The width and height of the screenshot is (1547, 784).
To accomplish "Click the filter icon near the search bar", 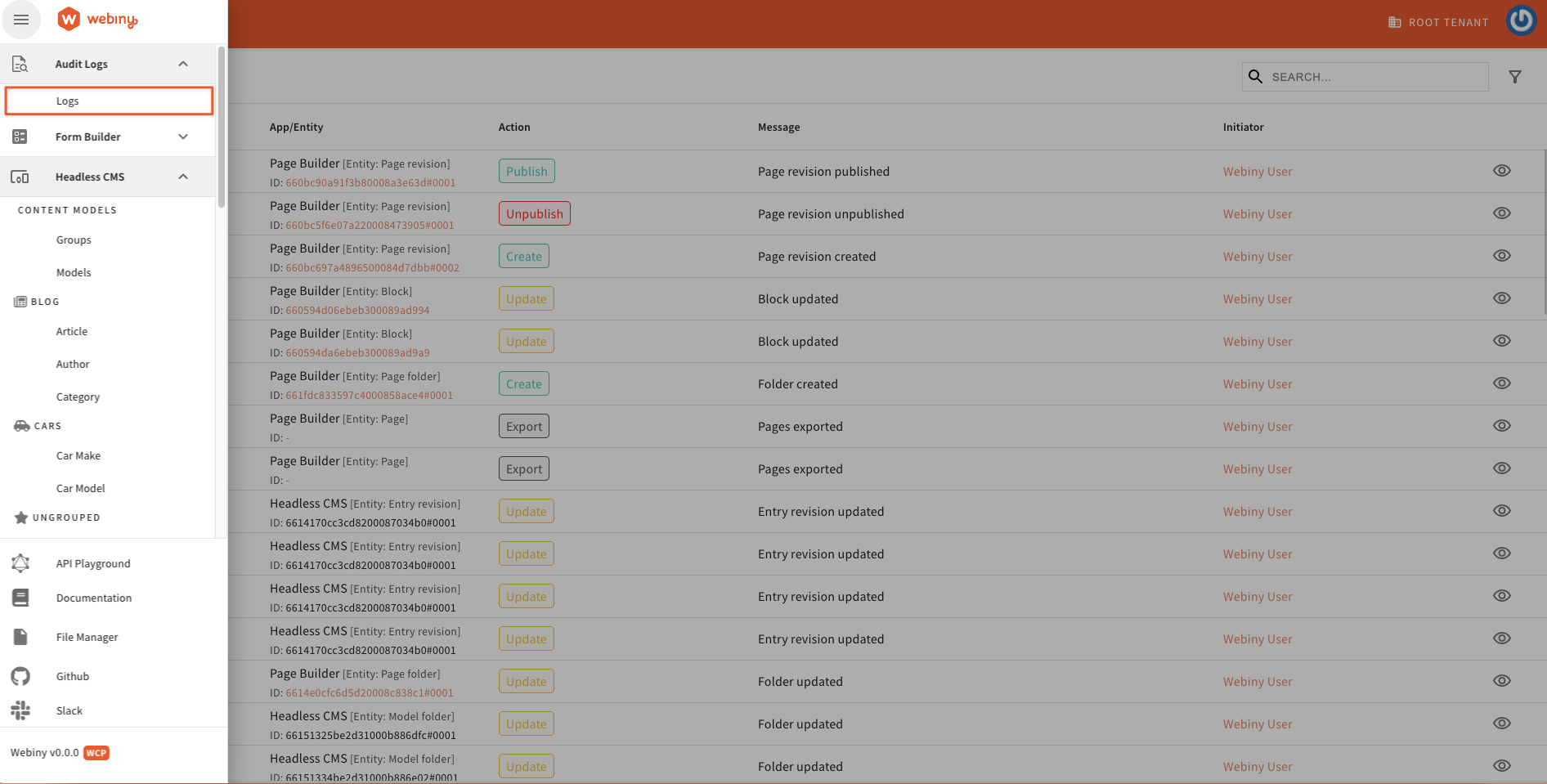I will (1515, 76).
